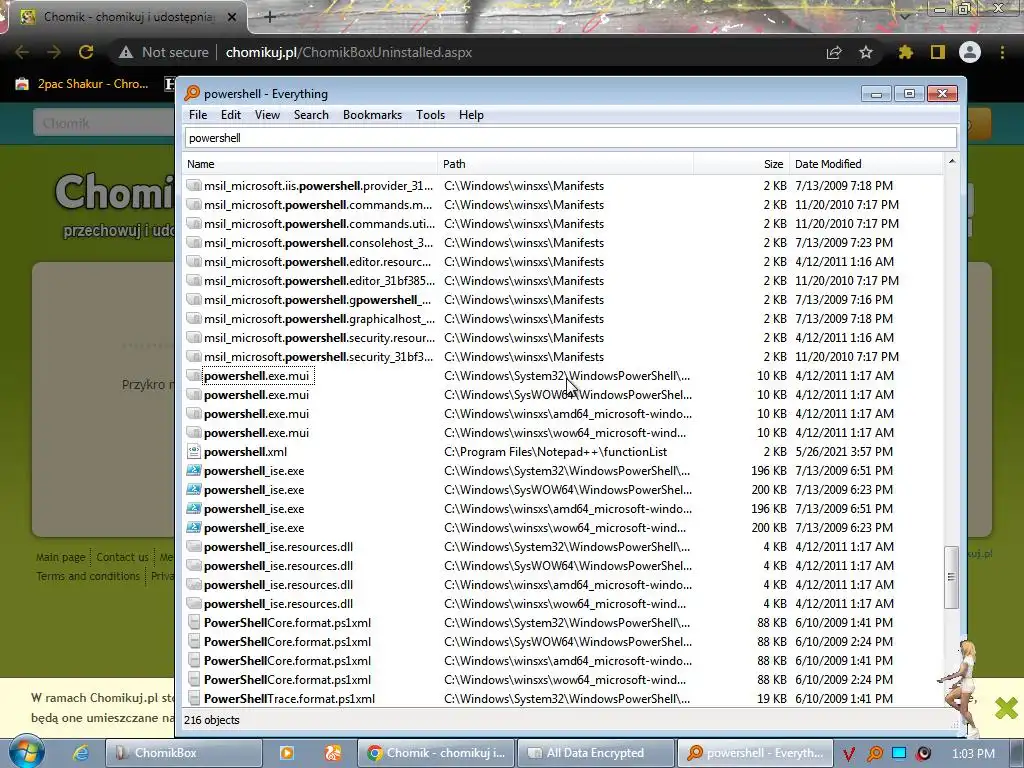
Task: Open the Tools menu in Everything
Action: [430, 115]
